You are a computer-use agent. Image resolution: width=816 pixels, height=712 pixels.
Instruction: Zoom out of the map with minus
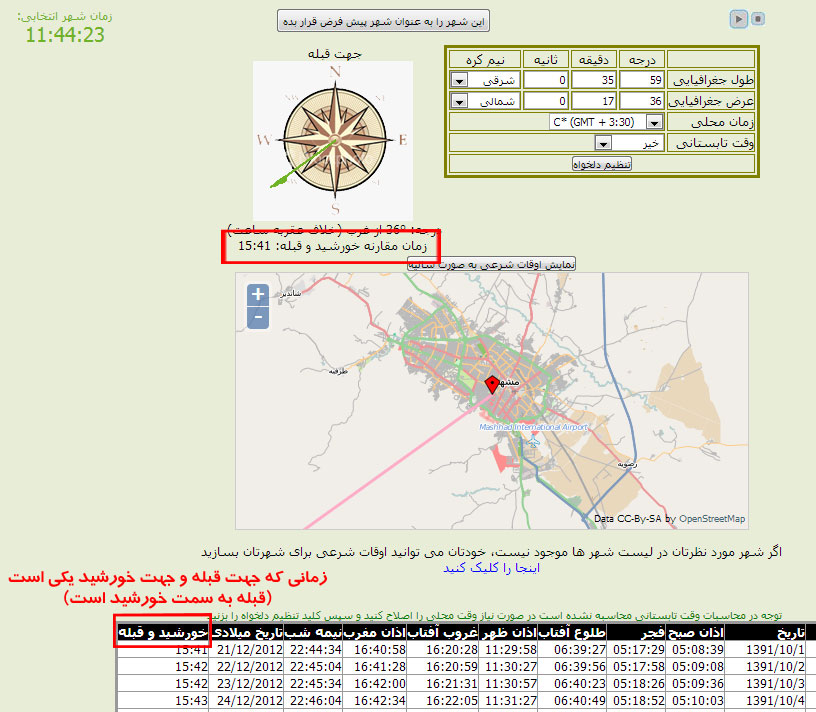click(258, 317)
